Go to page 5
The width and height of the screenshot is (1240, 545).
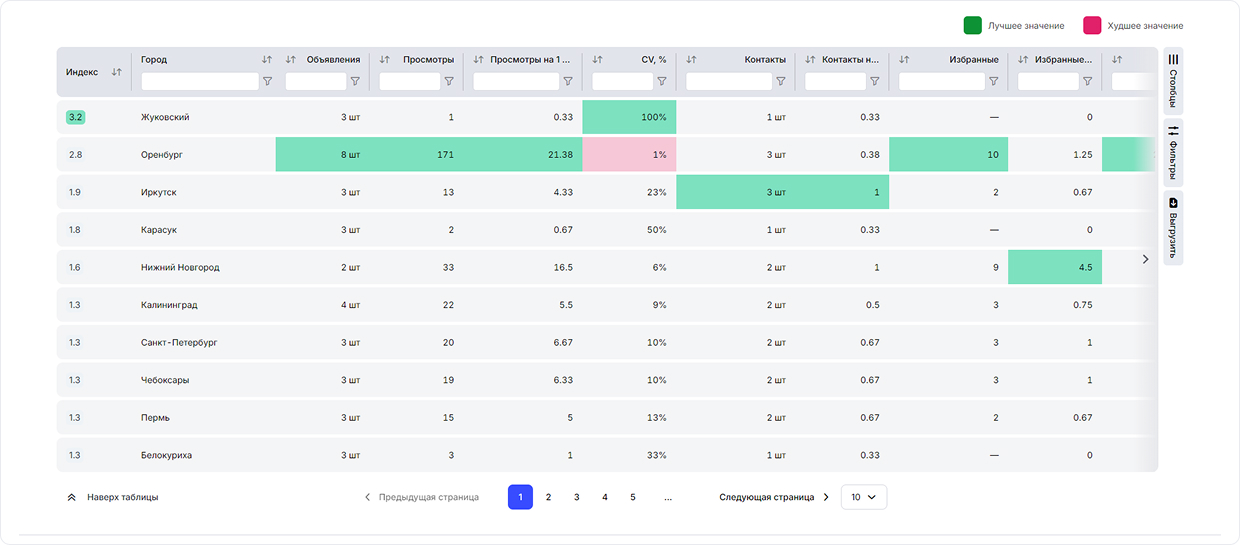point(633,497)
